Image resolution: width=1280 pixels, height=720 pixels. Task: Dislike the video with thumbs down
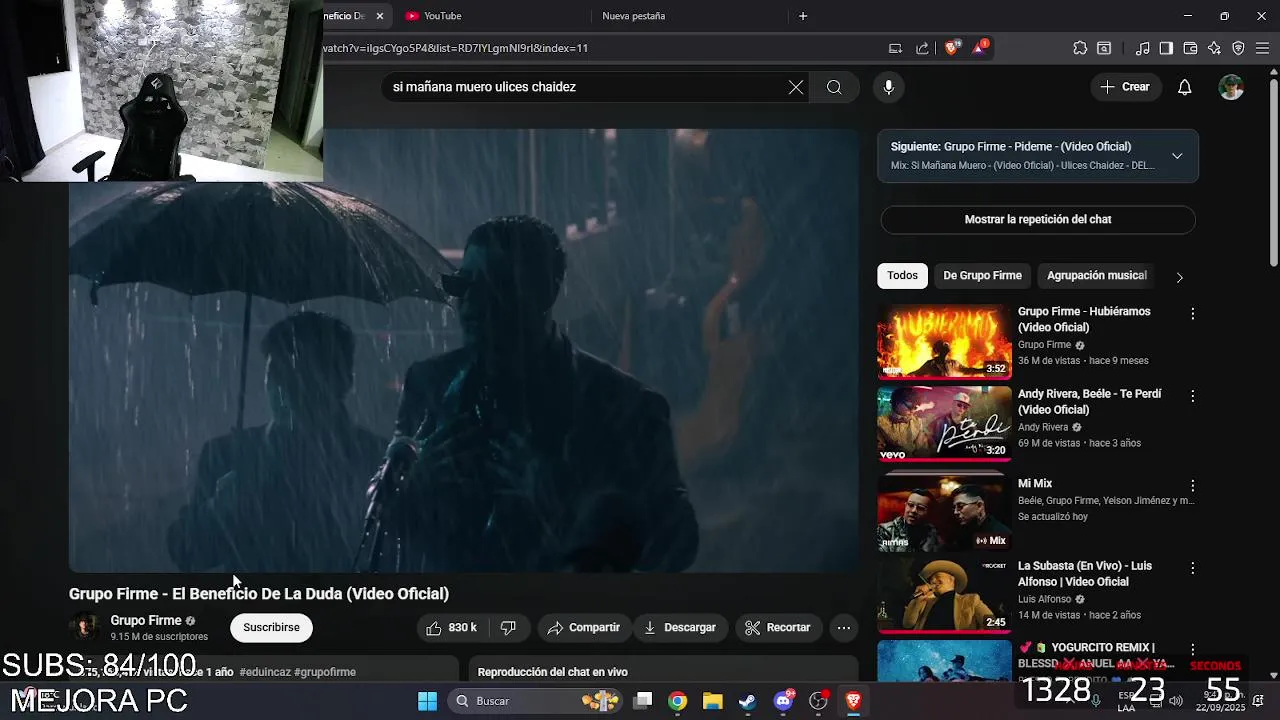point(508,628)
